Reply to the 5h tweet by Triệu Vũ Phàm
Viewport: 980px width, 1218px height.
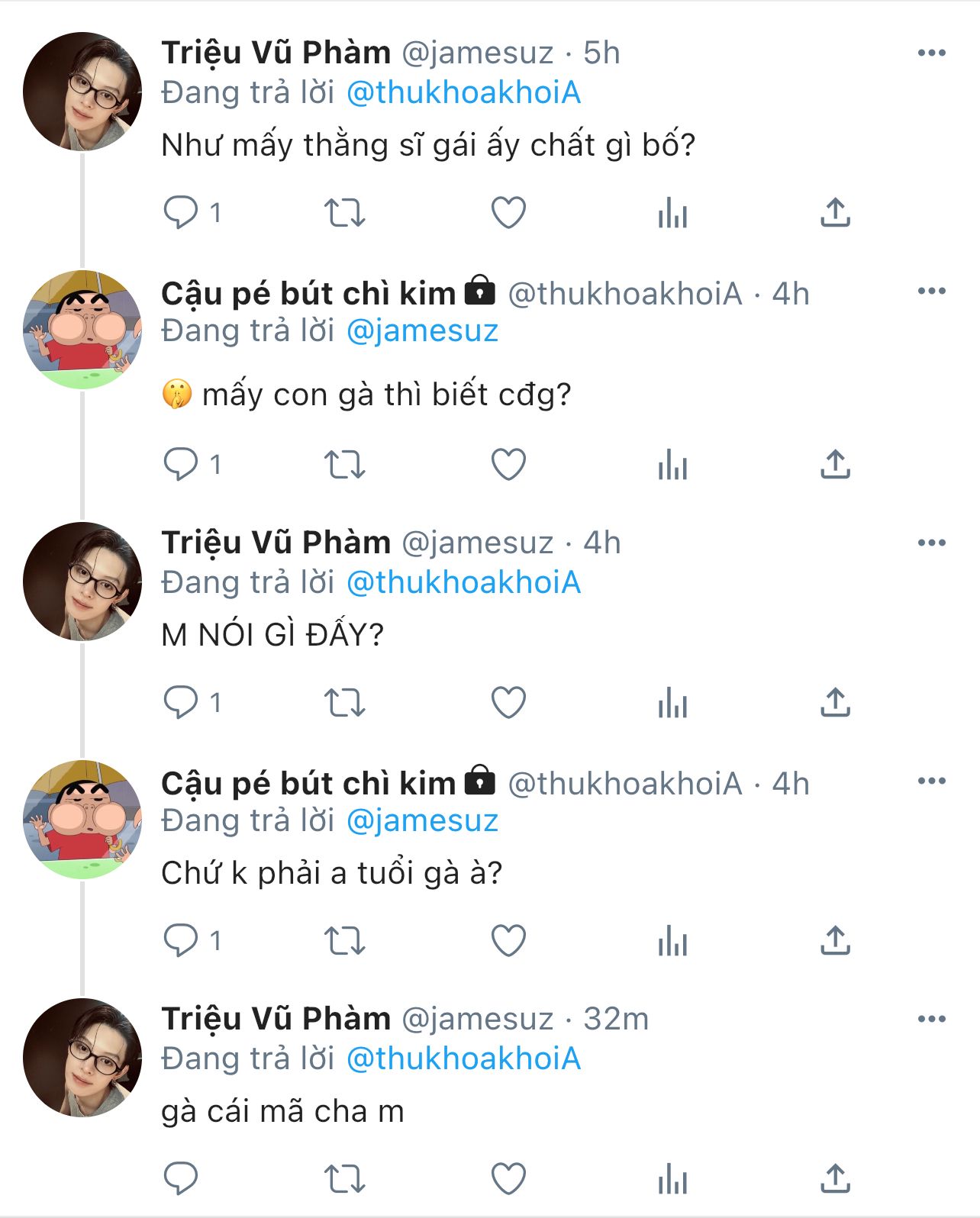[x=181, y=212]
